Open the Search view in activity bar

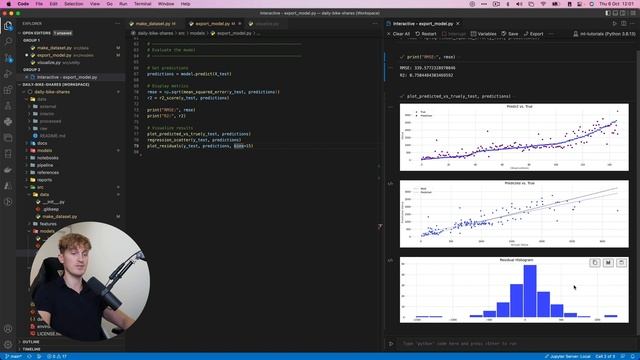coord(8,41)
